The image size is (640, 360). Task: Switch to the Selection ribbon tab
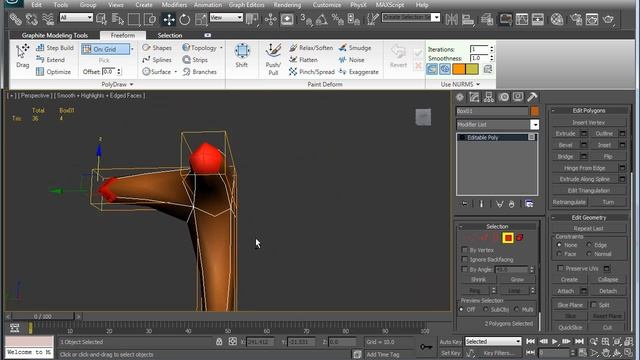(170, 36)
